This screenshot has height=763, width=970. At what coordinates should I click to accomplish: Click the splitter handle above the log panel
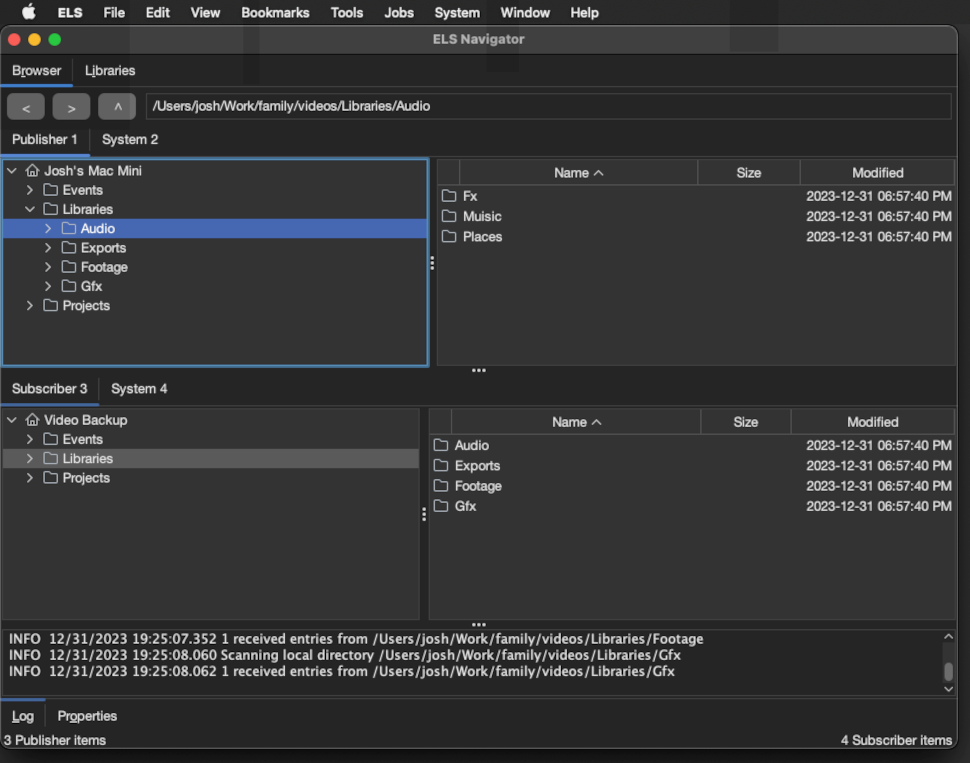click(479, 625)
